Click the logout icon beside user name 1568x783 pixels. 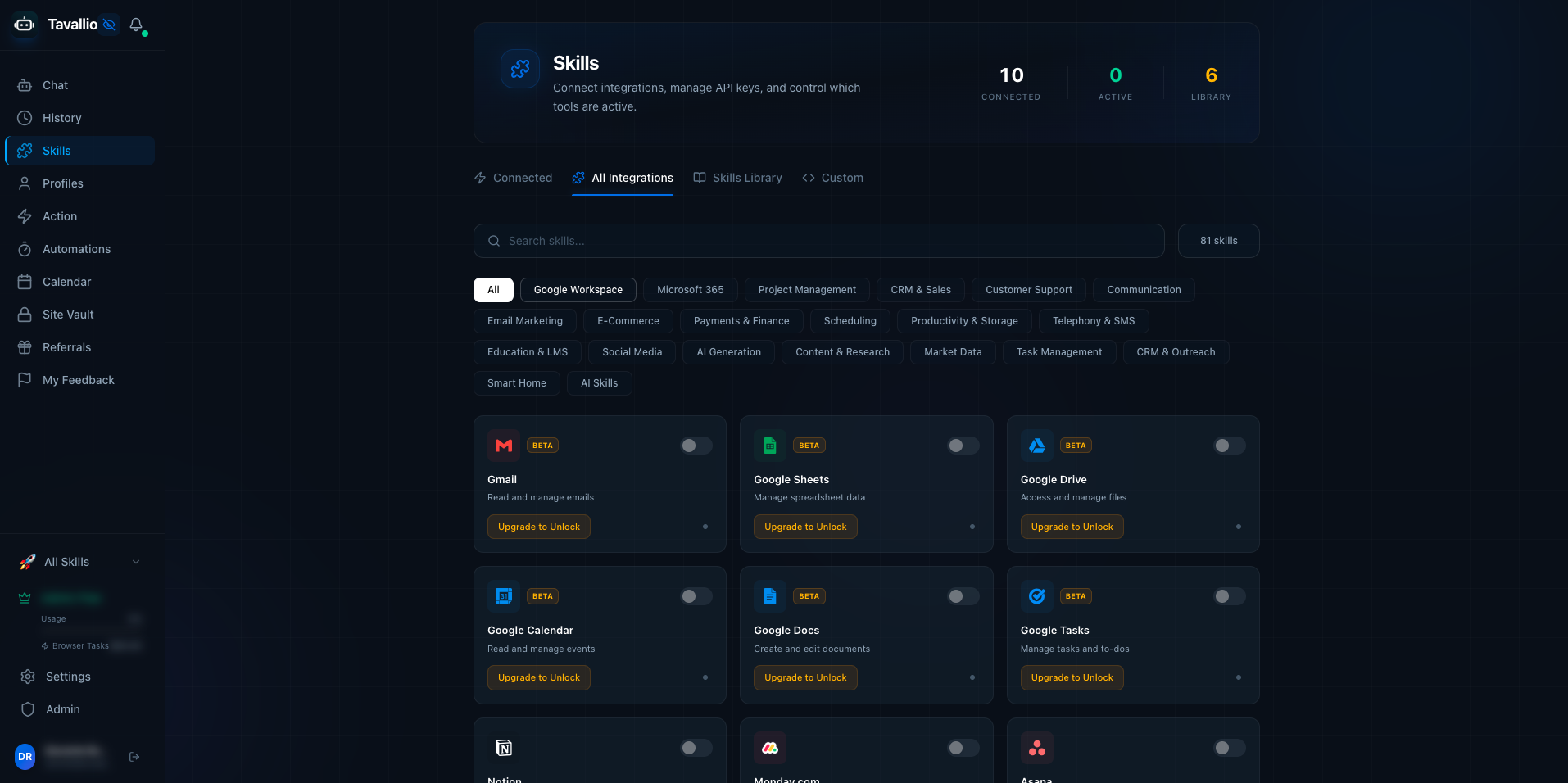(134, 757)
